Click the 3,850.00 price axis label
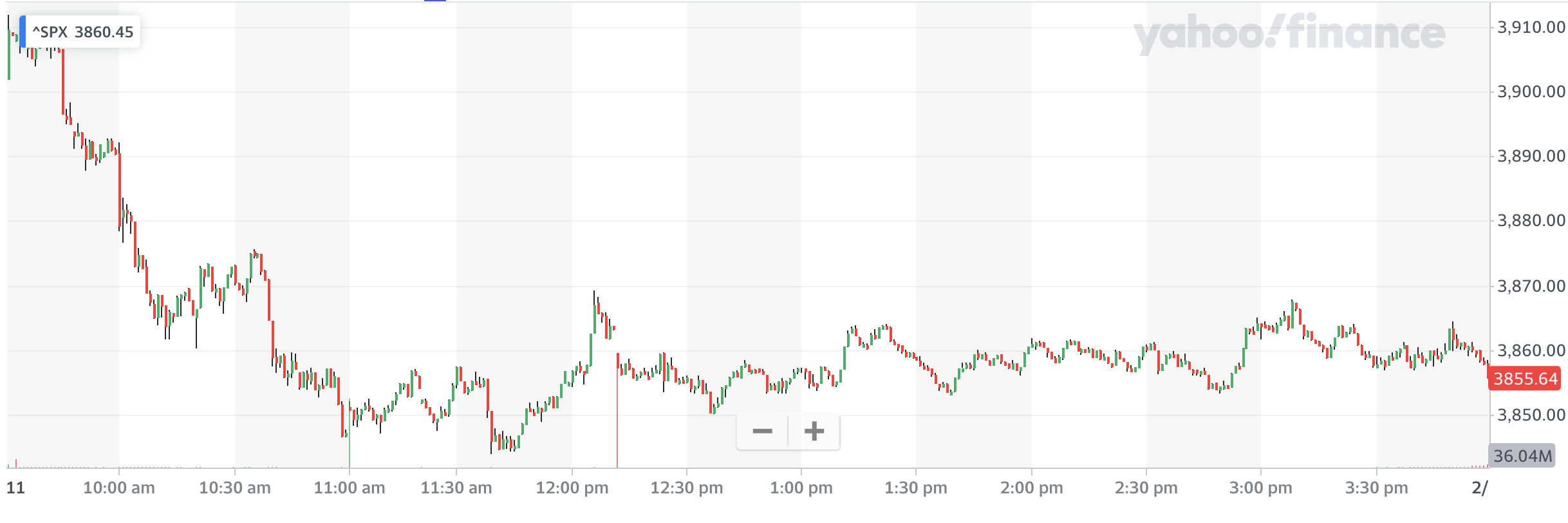This screenshot has height=523, width=1568. pyautogui.click(x=1531, y=415)
